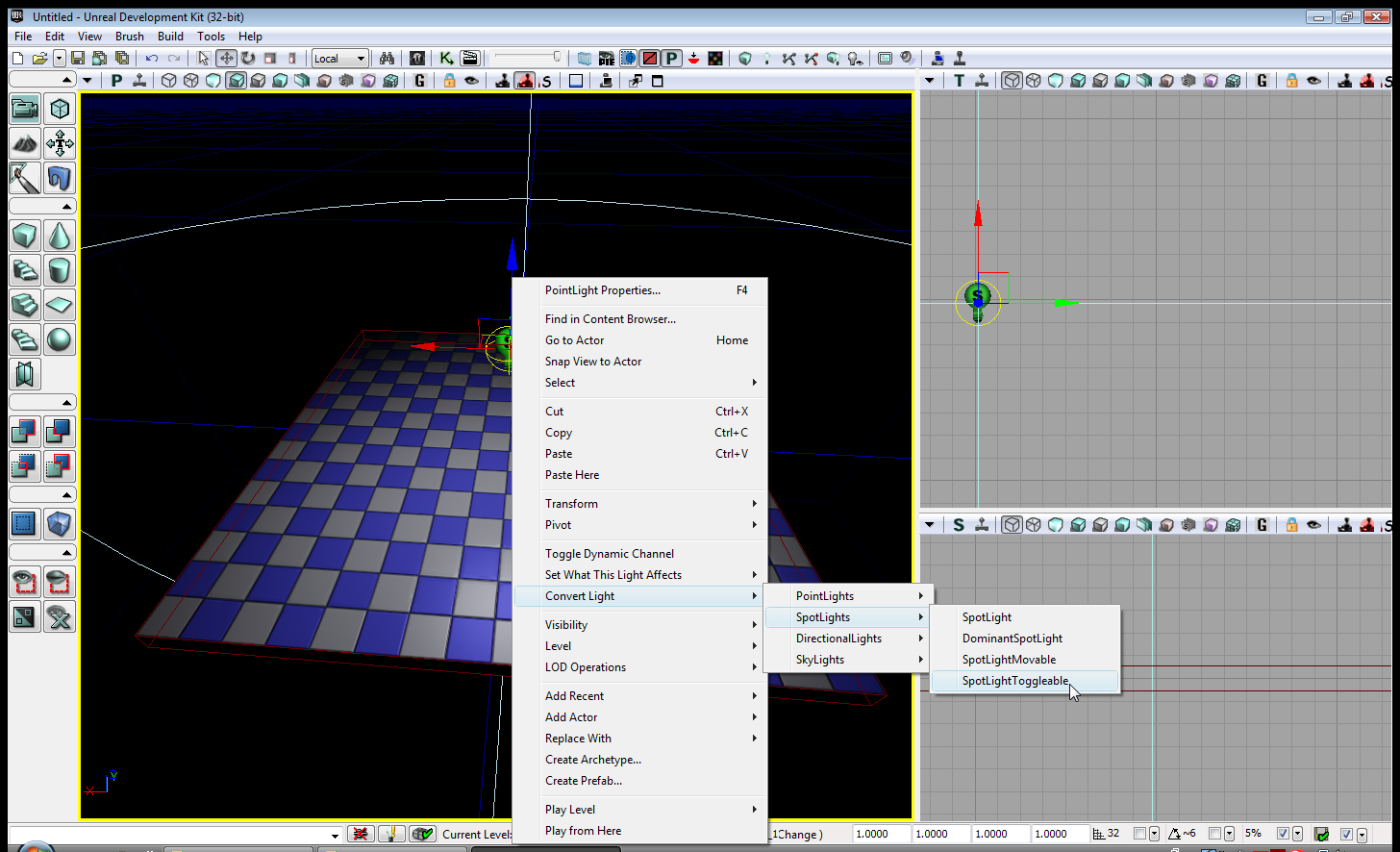Viewport: 1400px width, 852px height.
Task: Open the Build menu
Action: pos(170,37)
